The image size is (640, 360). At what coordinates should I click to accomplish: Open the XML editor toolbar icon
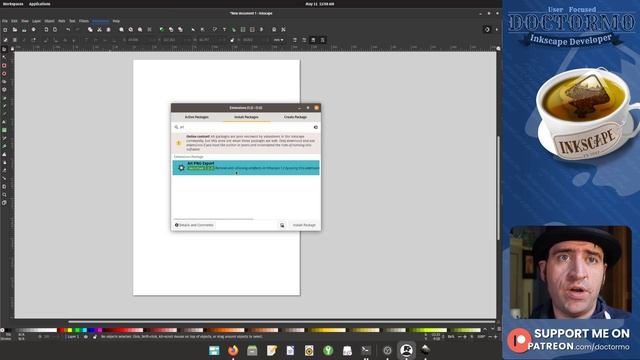[243, 30]
